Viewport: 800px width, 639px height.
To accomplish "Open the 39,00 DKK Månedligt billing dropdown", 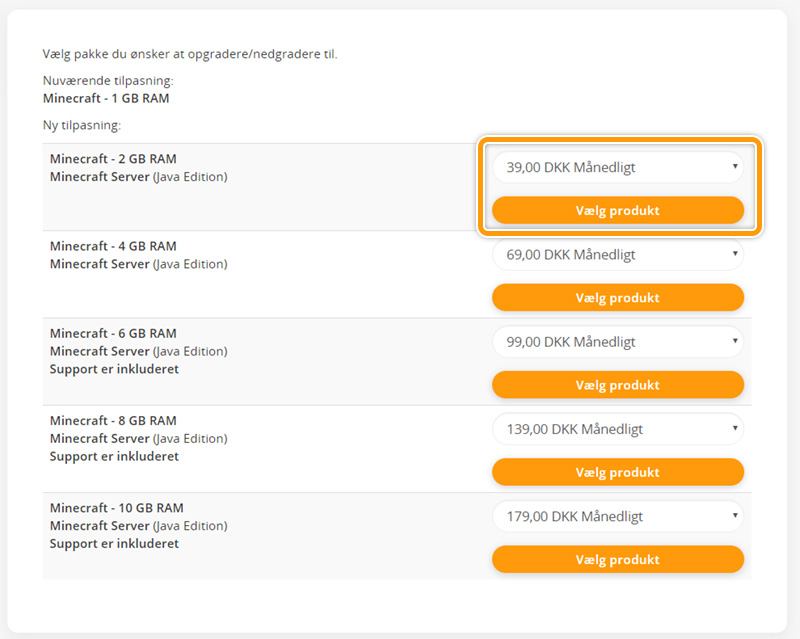I will pos(618,167).
